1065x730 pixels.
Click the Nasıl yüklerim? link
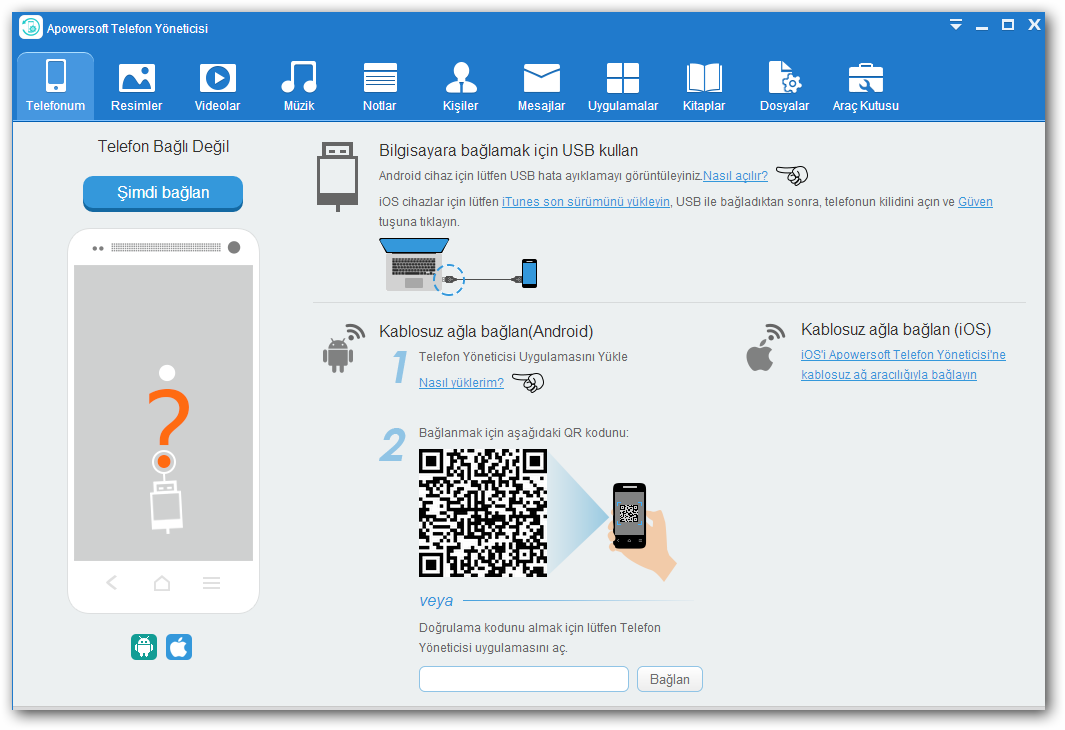click(461, 382)
